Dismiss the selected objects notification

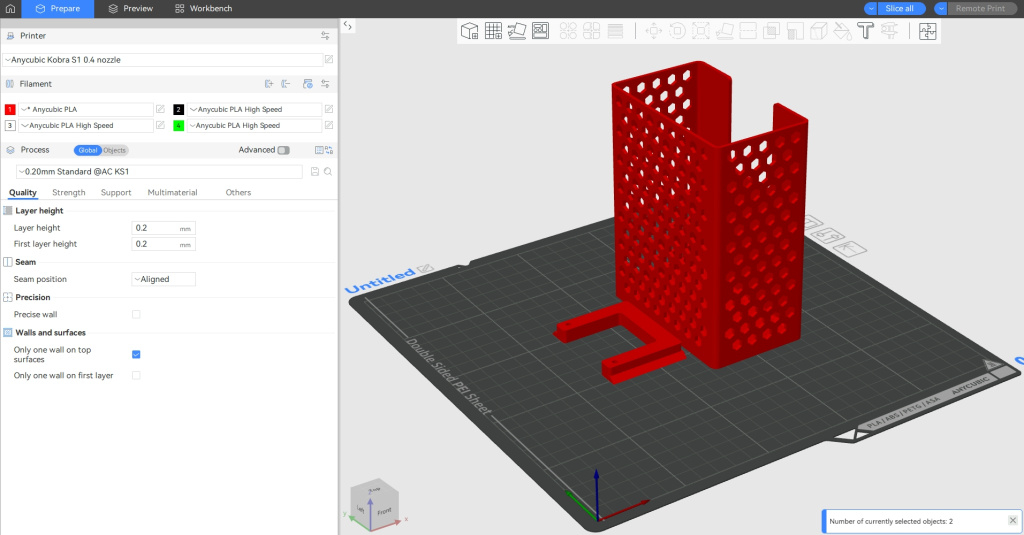(1012, 521)
